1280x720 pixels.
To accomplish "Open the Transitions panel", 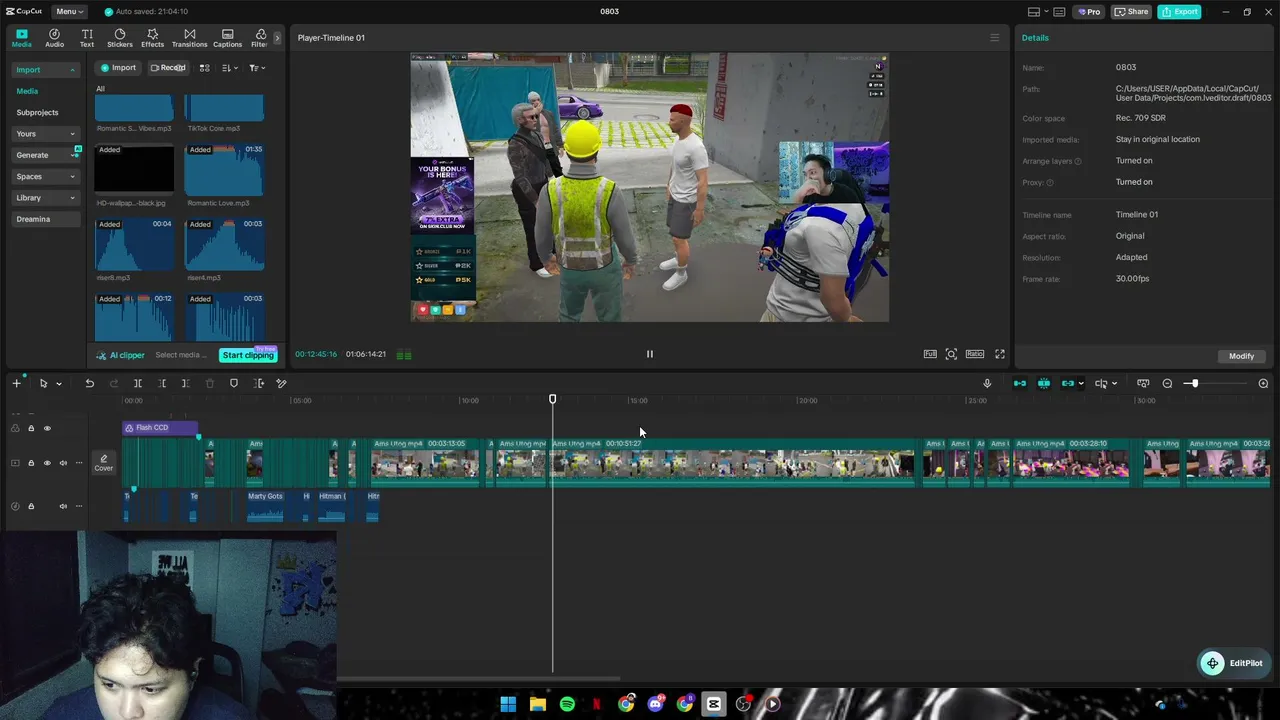I will click(189, 38).
